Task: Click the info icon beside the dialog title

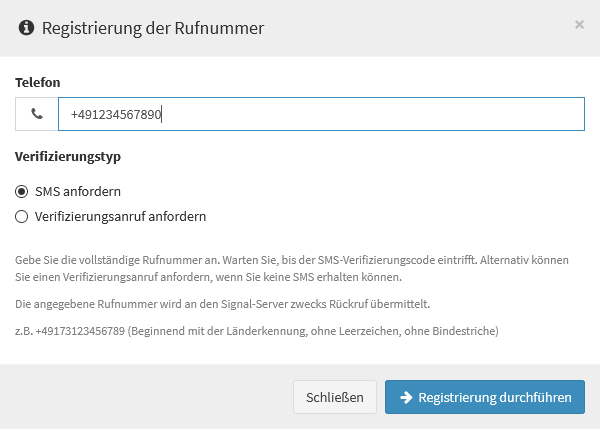Action: pos(26,28)
